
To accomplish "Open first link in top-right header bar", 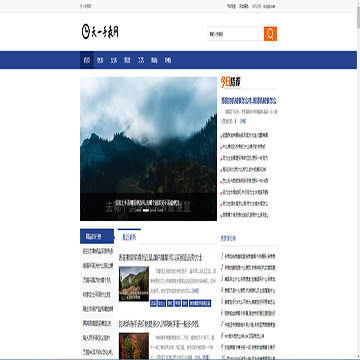I will (x=231, y=6).
